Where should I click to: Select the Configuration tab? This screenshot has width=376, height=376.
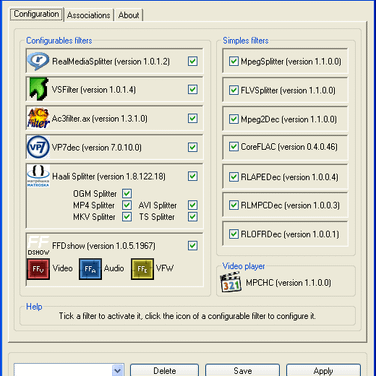36,14
